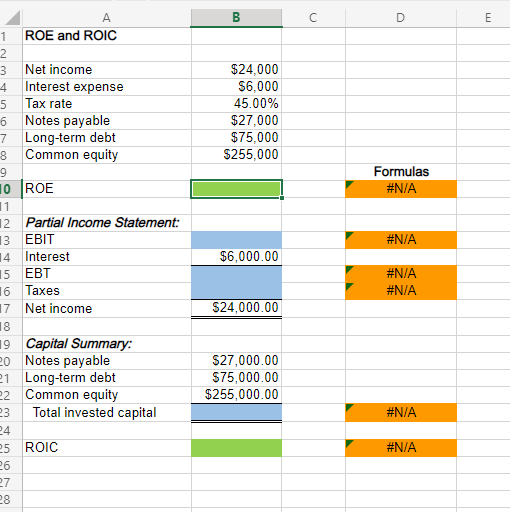The image size is (510, 512).
Task: Select the $27,000.00 notes payable cell
Action: point(236,361)
